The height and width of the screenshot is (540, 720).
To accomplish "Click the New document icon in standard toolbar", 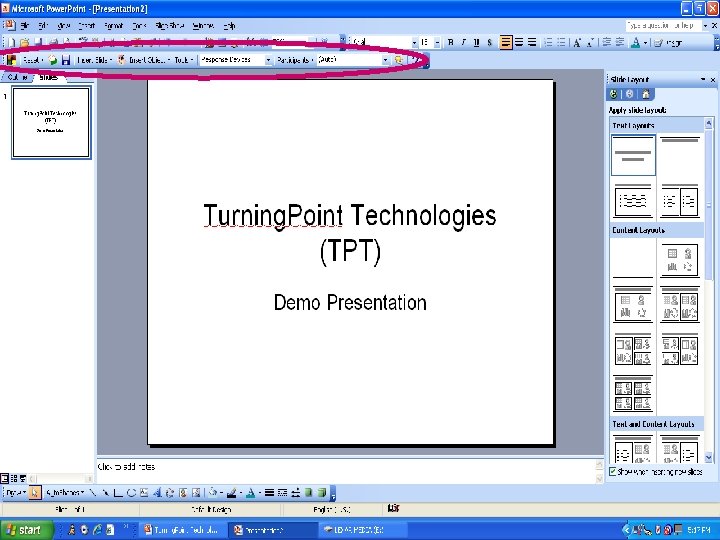I will pyautogui.click(x=11, y=43).
